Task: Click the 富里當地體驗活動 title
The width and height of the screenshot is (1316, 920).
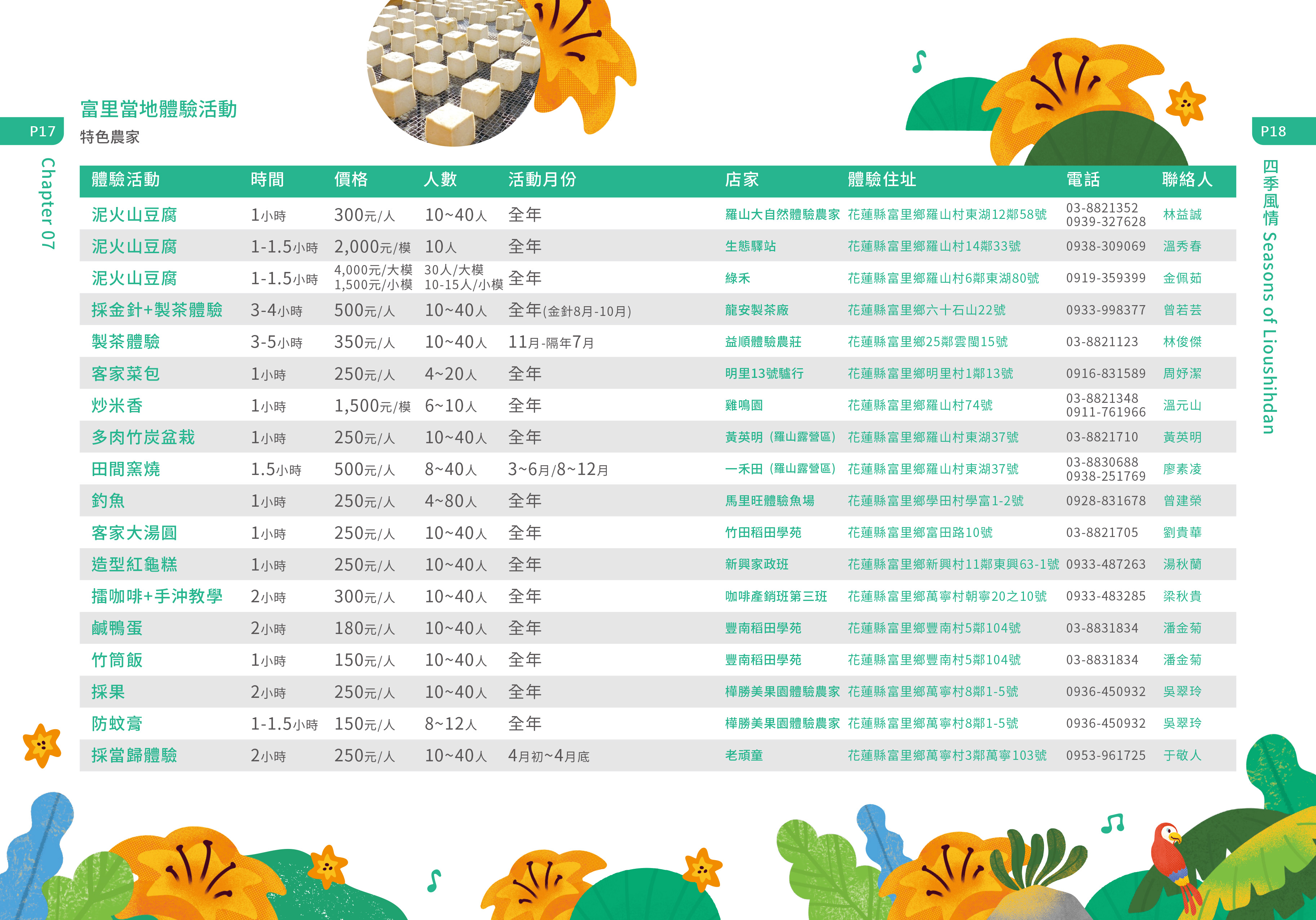Action: tap(158, 110)
